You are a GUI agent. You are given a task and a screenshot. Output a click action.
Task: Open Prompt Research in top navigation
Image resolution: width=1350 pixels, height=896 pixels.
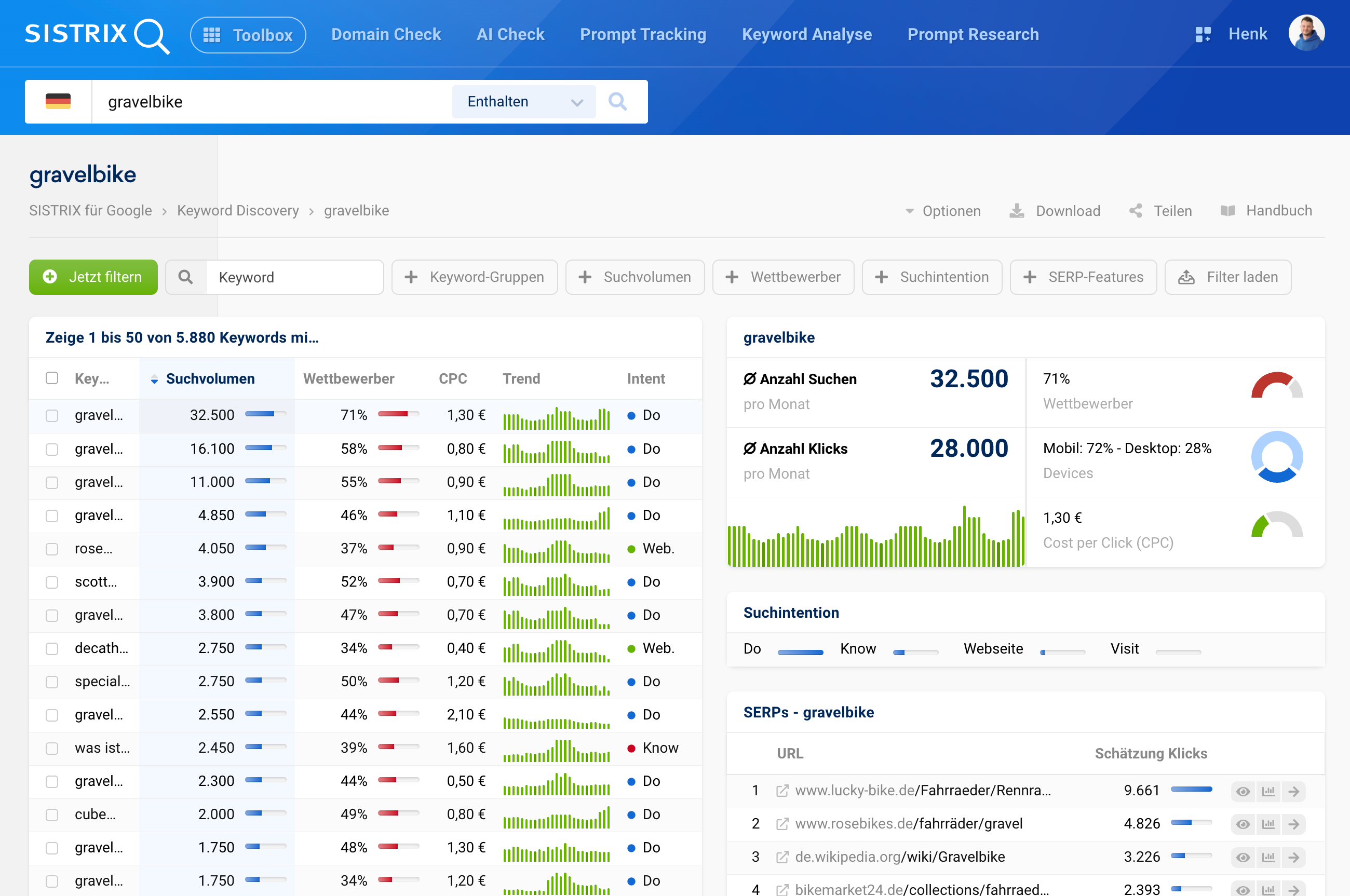coord(973,34)
